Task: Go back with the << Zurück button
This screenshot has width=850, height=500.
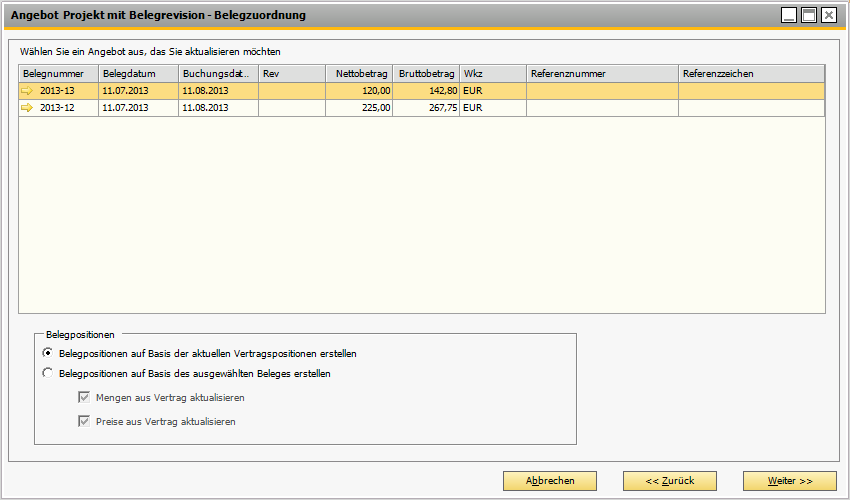Action: pos(670,481)
